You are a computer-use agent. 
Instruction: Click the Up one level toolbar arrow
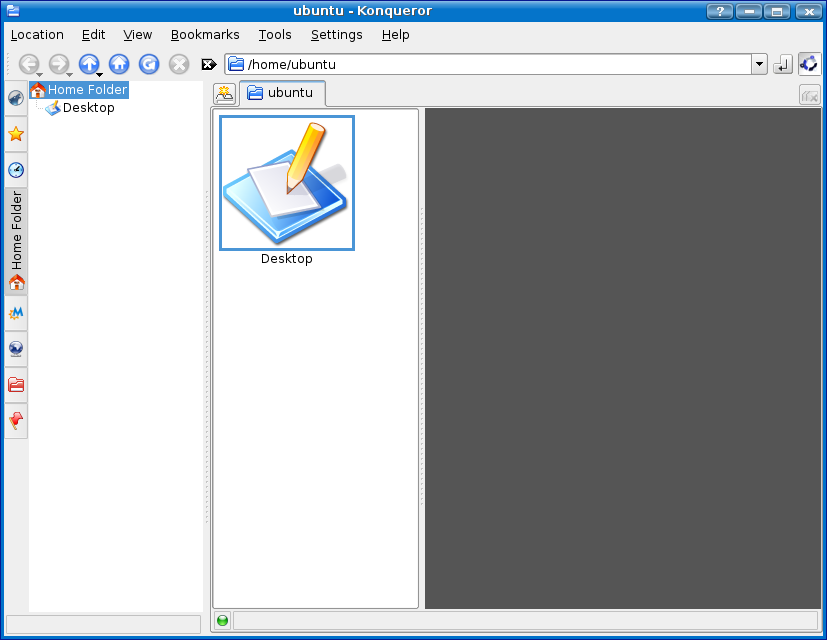point(88,64)
